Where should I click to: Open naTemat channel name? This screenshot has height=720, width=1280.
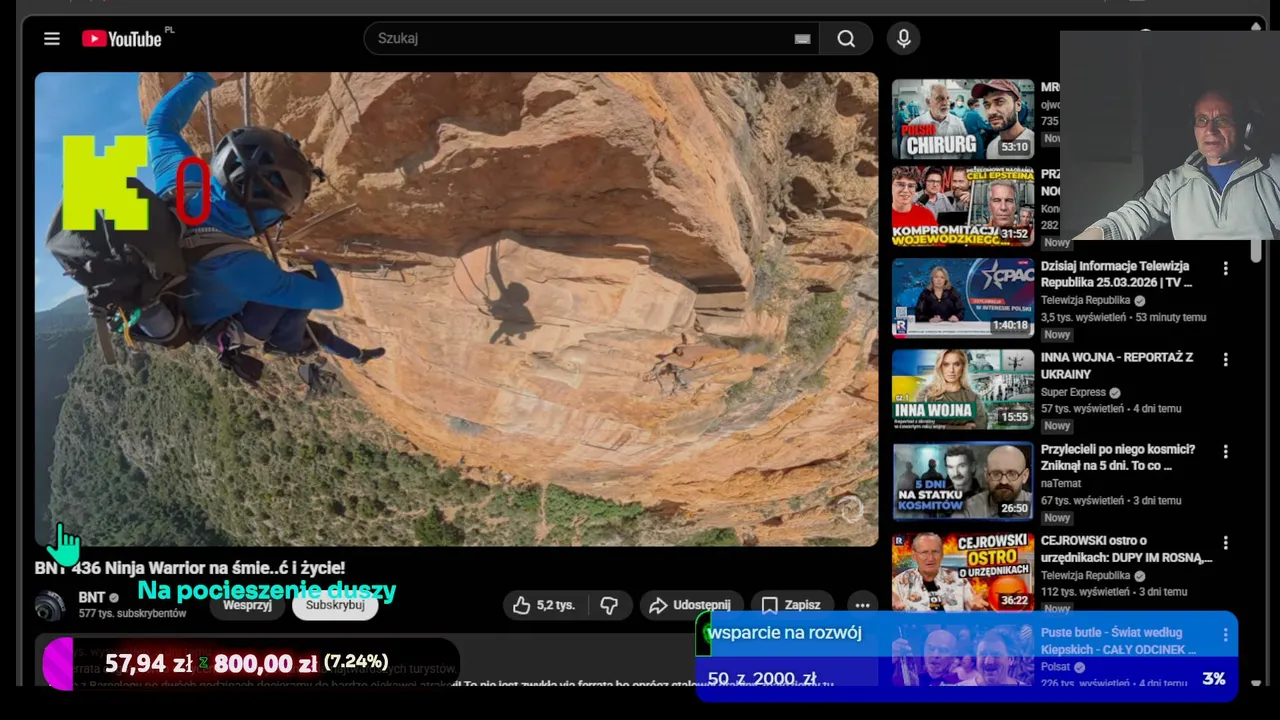click(1061, 483)
